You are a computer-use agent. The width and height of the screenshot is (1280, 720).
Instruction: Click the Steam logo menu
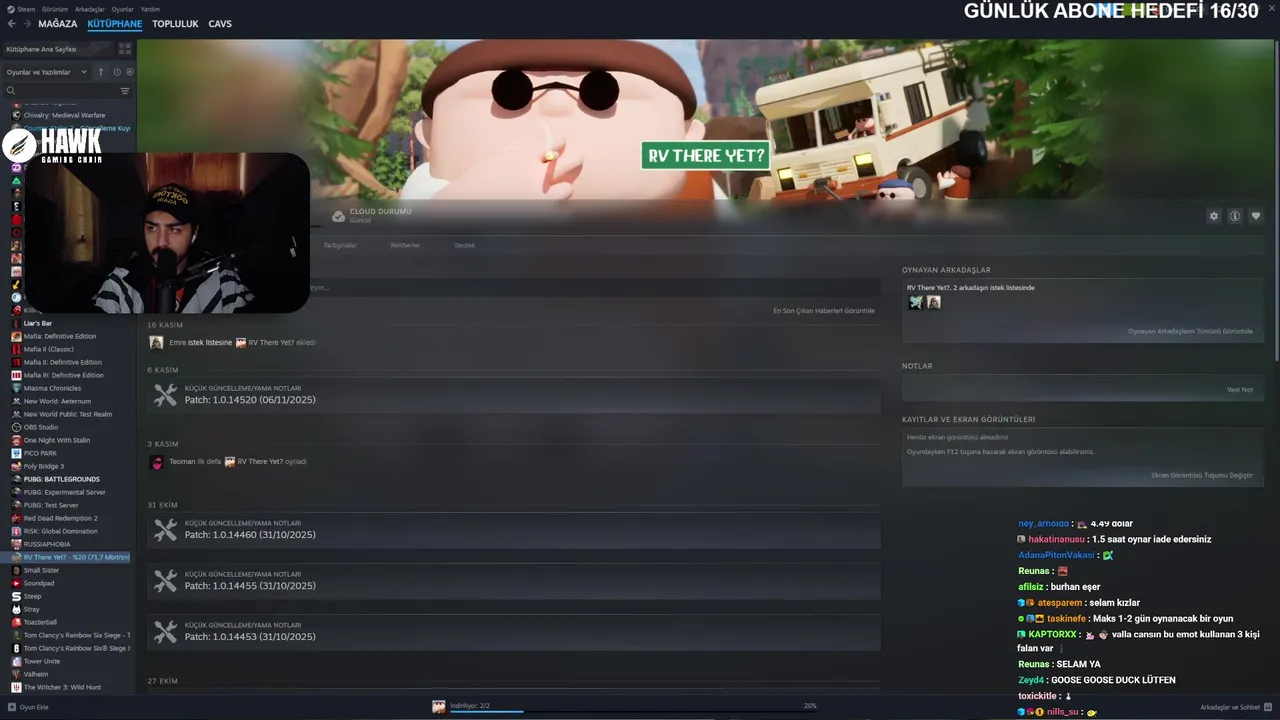[11, 9]
